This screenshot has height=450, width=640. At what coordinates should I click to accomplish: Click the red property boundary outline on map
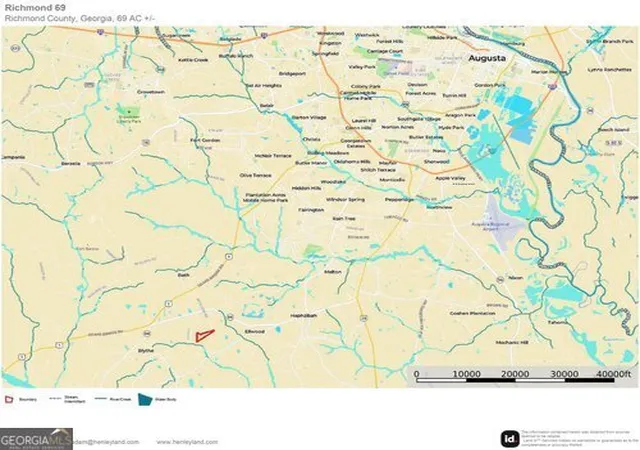[203, 336]
